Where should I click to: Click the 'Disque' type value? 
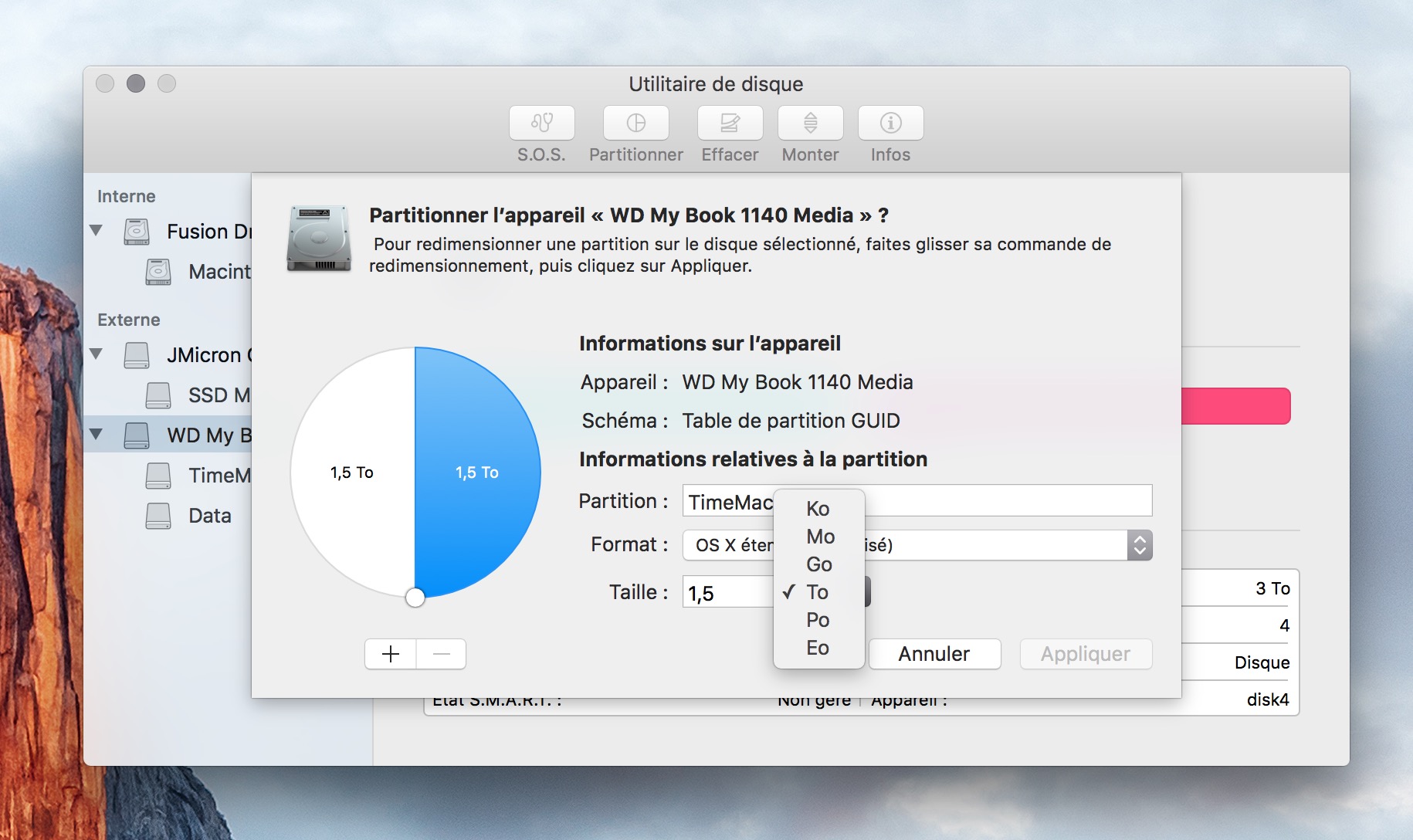pyautogui.click(x=1262, y=662)
